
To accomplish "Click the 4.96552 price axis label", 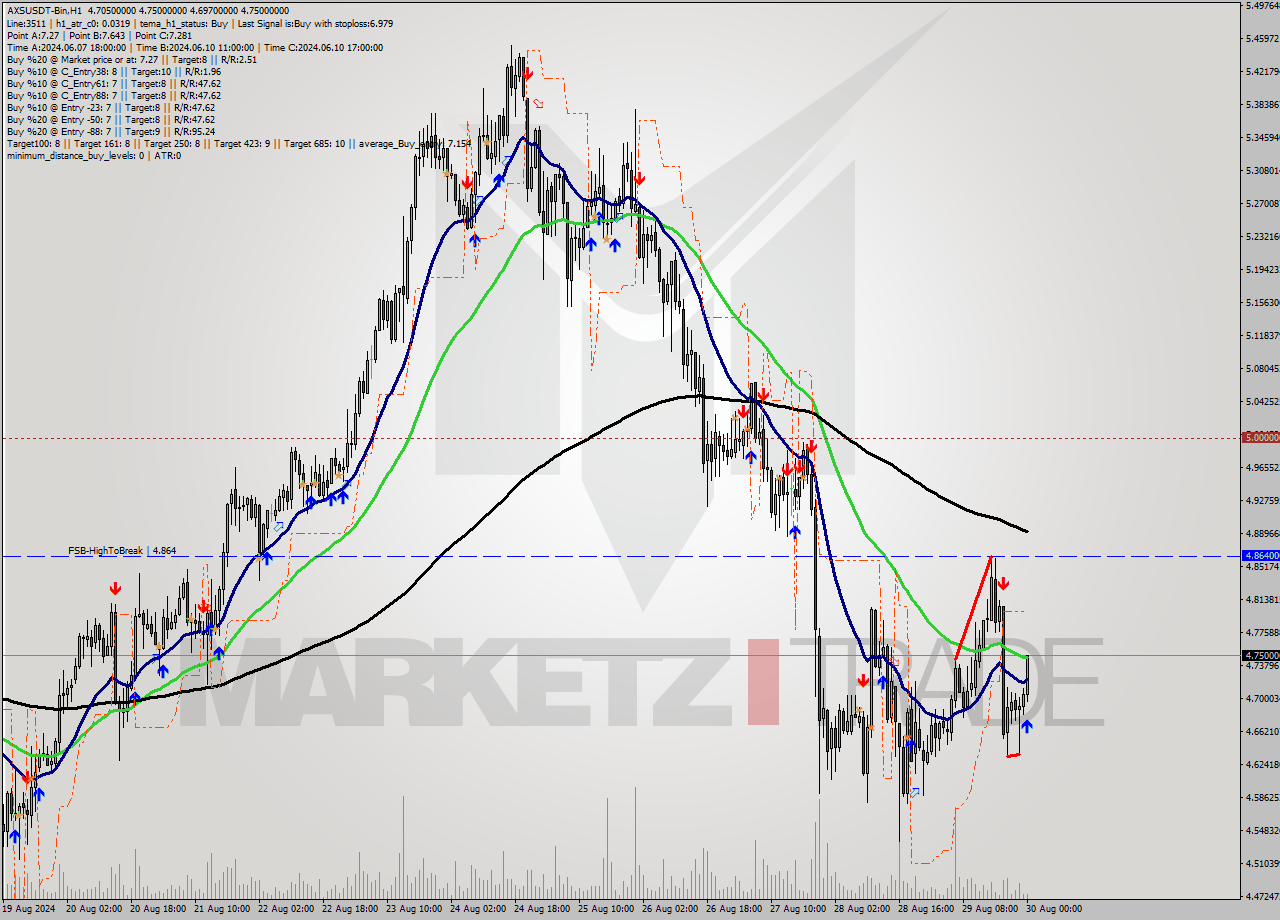I will click(1261, 467).
